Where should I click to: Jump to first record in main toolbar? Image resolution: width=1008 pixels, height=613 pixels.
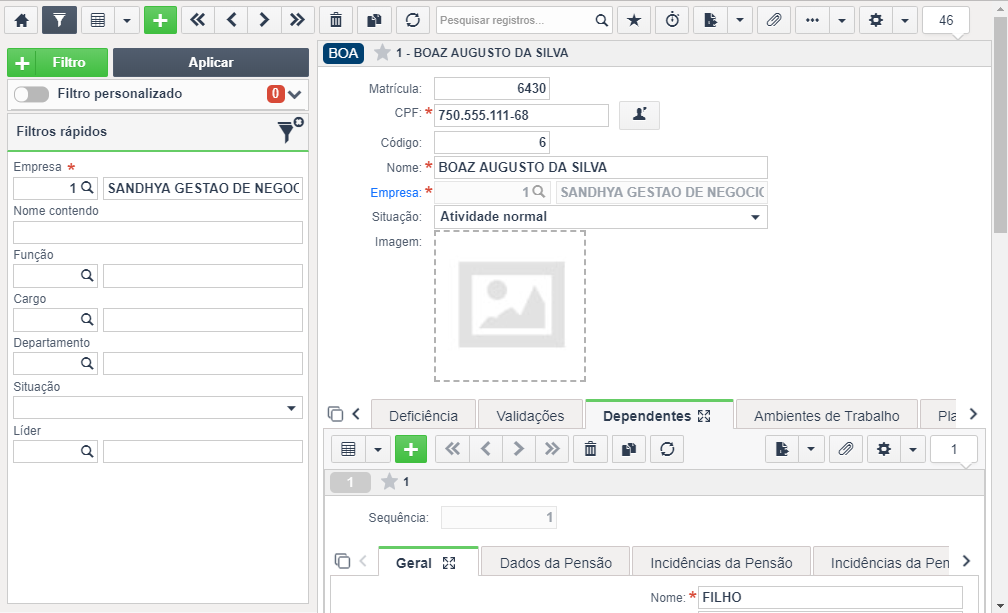[x=198, y=20]
